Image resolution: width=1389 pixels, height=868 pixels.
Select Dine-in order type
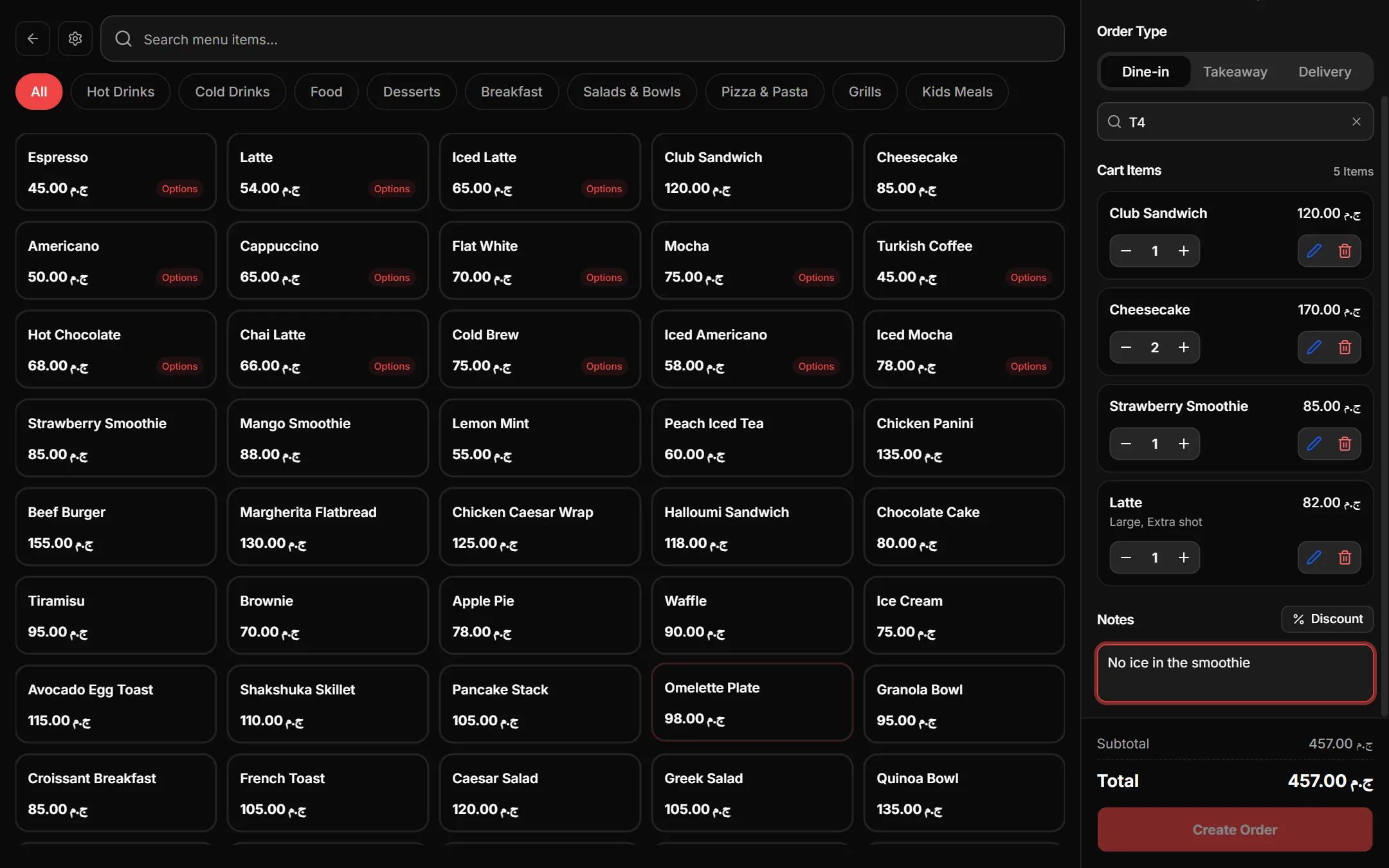point(1145,71)
